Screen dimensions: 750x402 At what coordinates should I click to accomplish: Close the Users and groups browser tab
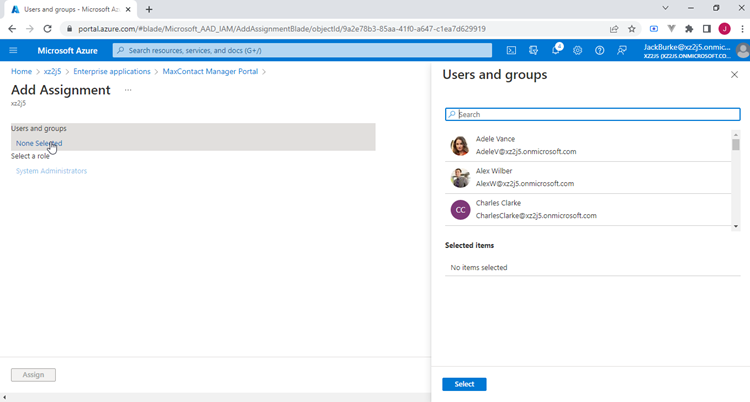128,10
